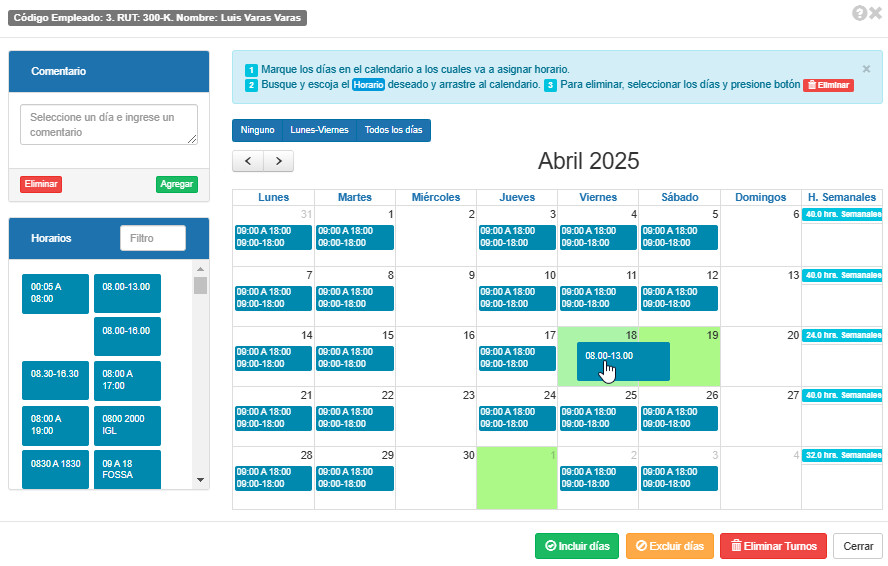Click the Cerrar button
Image resolution: width=888 pixels, height=566 pixels.
click(858, 546)
